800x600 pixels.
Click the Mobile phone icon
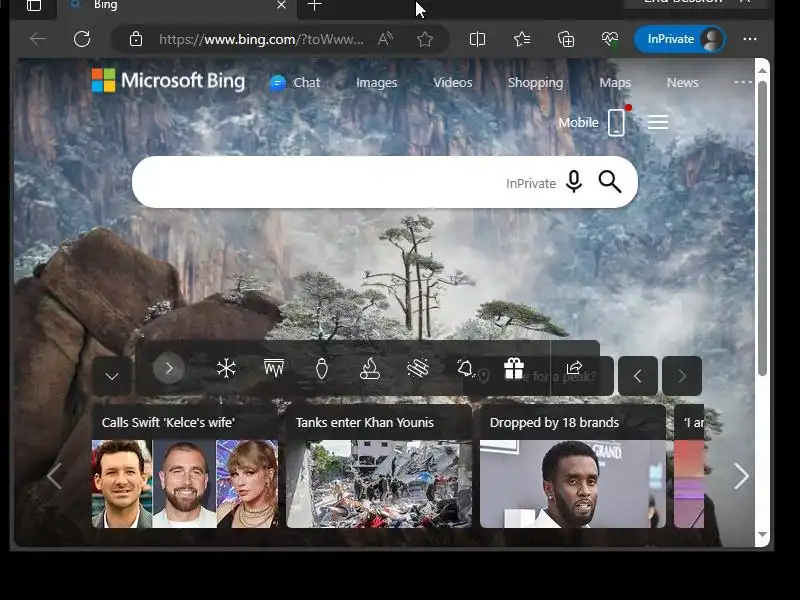tap(616, 122)
